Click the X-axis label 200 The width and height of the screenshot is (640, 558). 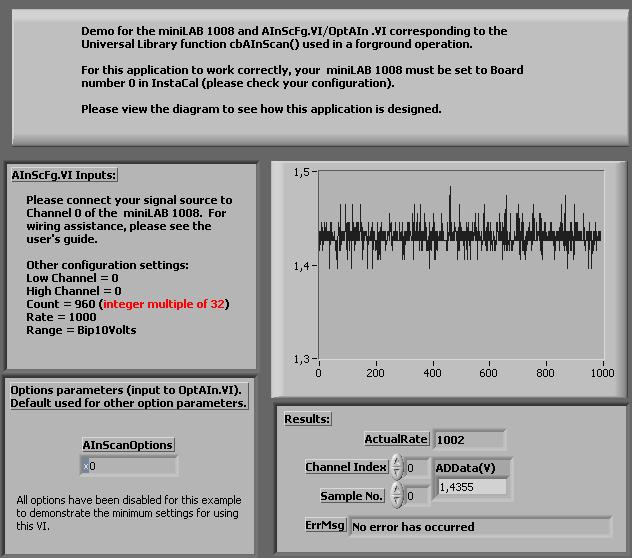pyautogui.click(x=375, y=373)
